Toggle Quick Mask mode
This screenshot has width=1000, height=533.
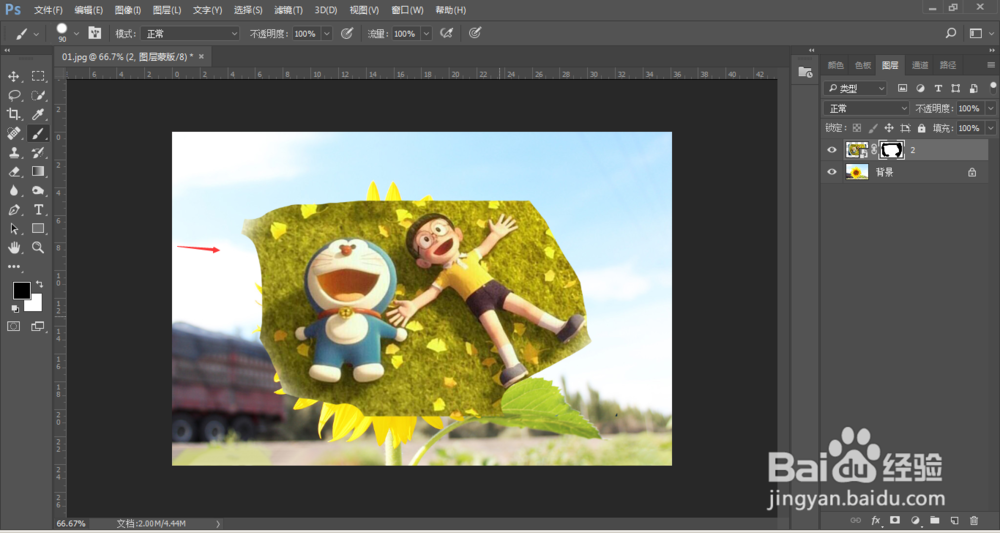click(x=13, y=326)
